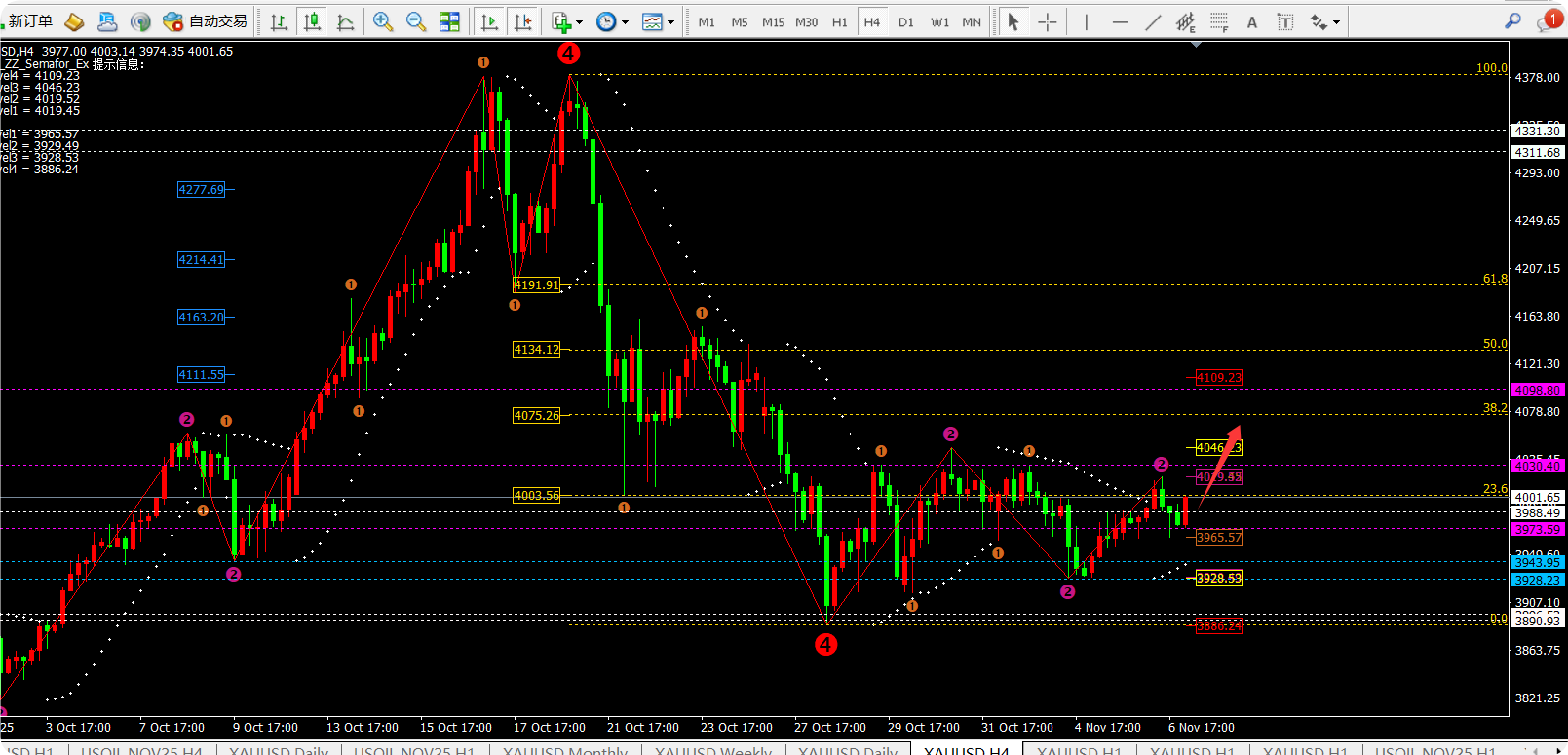The height and width of the screenshot is (755, 1568).
Task: Click the 23 Oct 17:00 time label
Action: pos(737,728)
